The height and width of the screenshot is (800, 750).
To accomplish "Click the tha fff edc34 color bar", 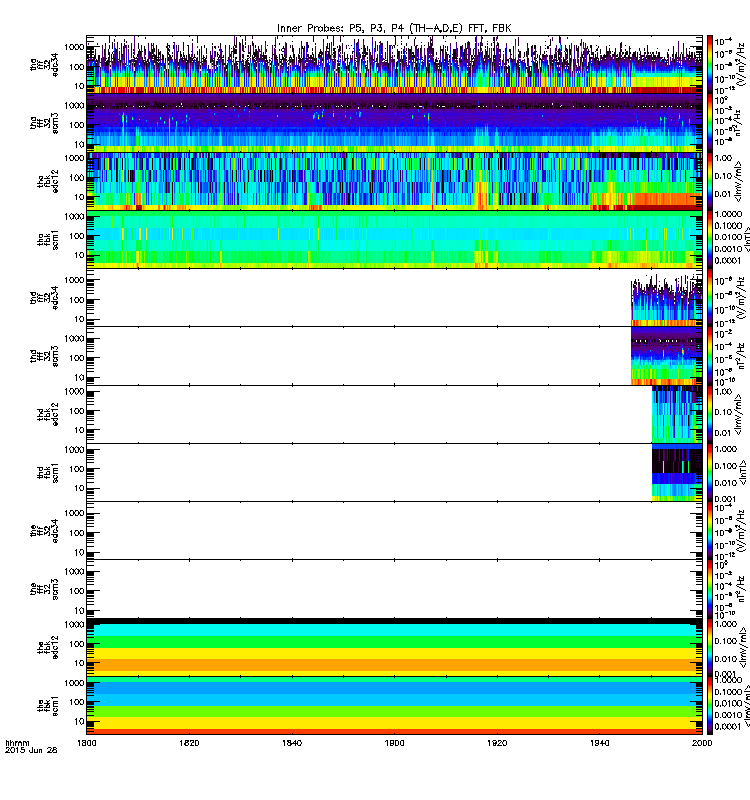I will (x=710, y=65).
